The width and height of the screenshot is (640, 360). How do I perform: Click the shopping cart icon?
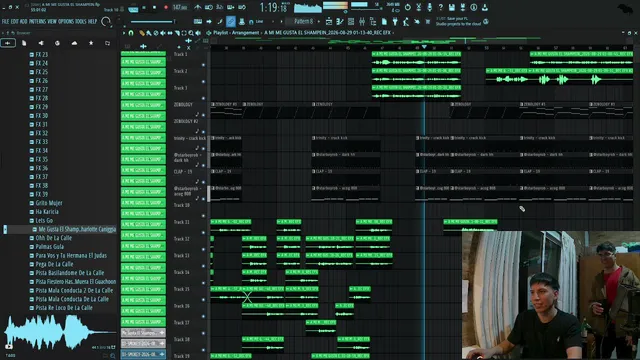click(x=428, y=22)
